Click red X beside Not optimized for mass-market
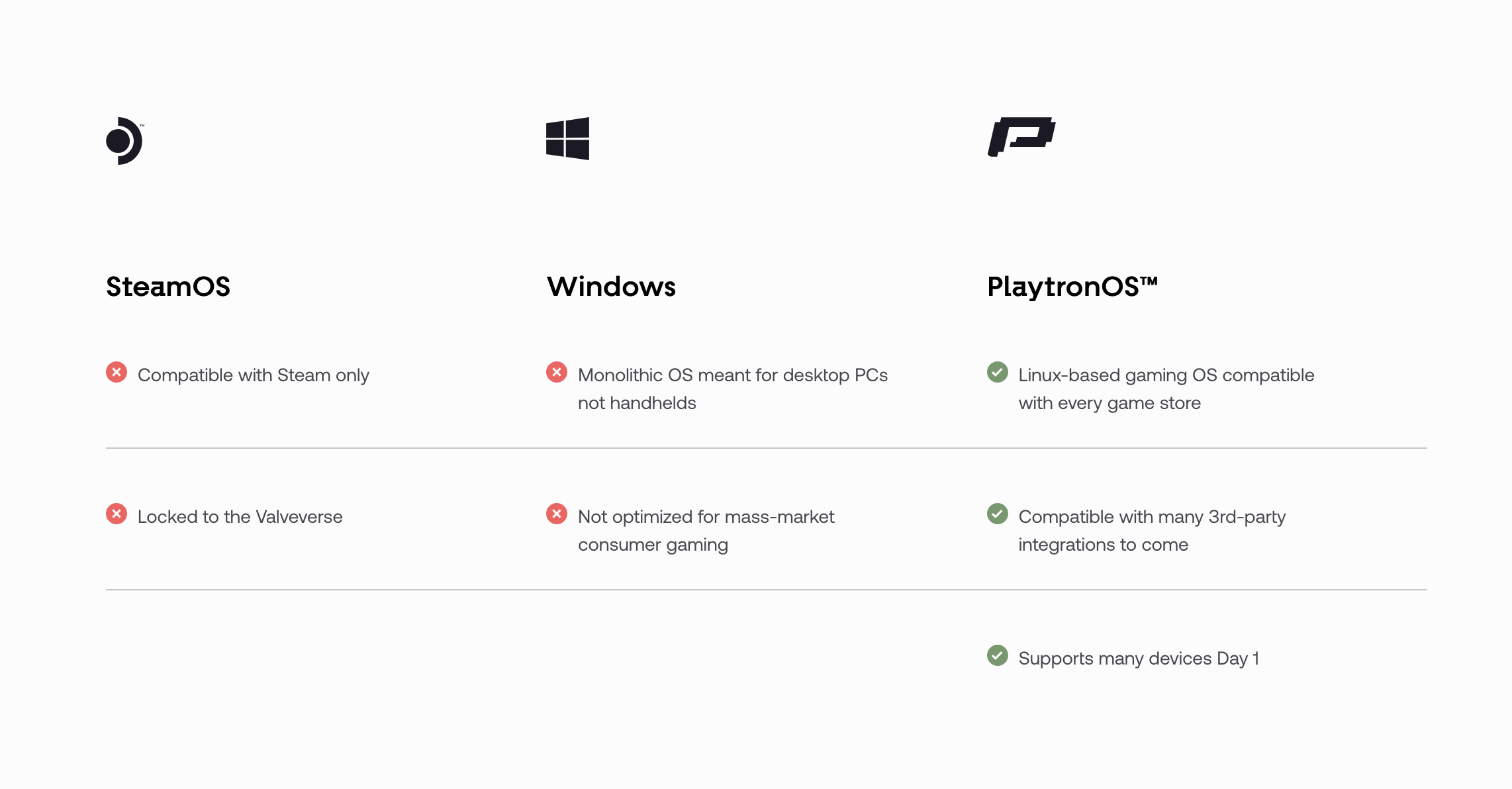1512x789 pixels. pos(557,514)
